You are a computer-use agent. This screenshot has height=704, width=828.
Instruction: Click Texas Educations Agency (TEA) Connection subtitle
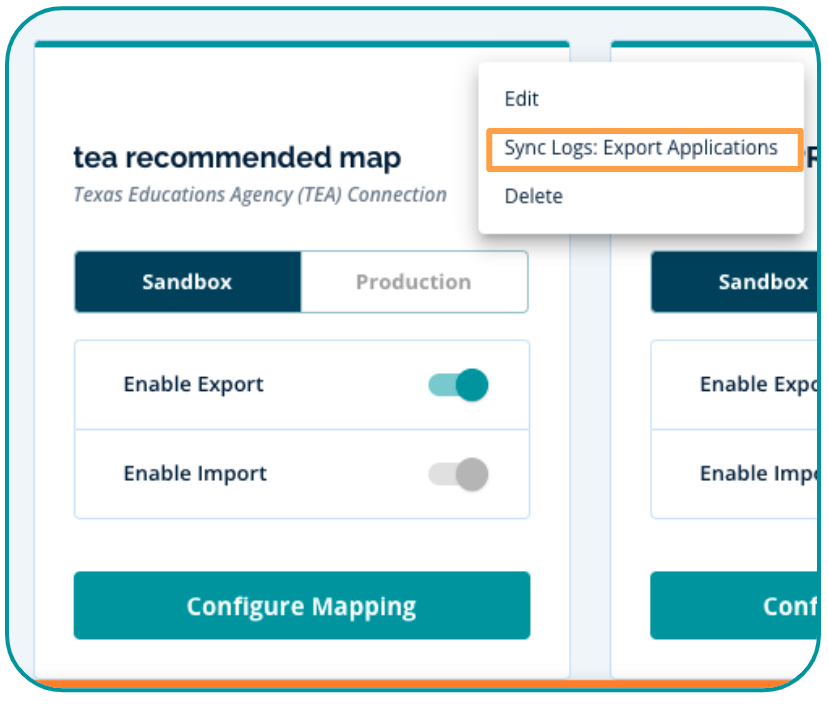260,194
